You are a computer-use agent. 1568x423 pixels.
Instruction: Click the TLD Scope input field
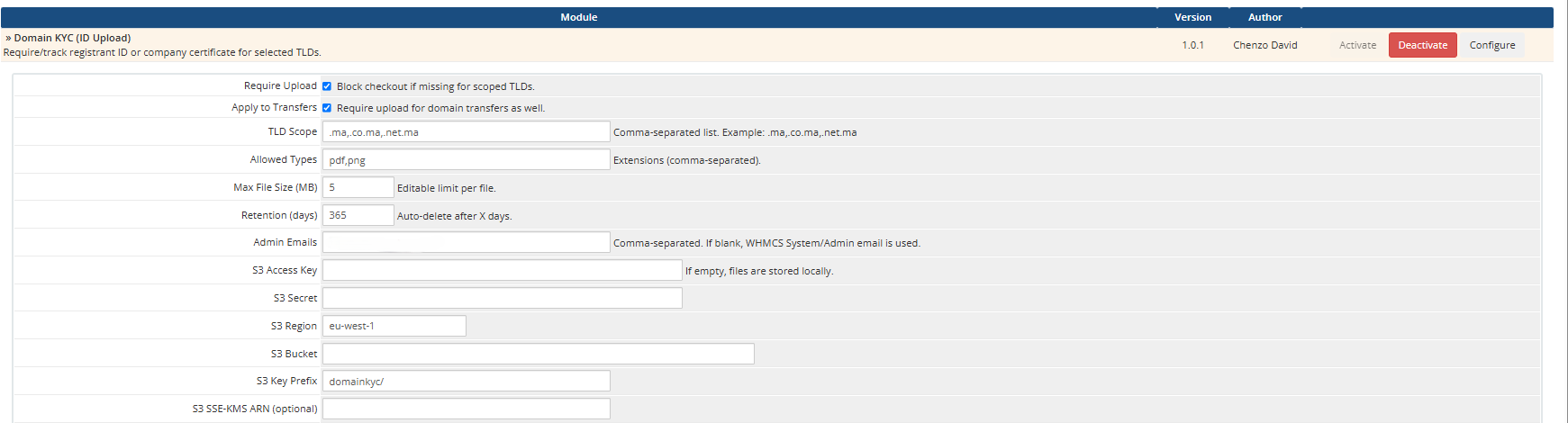466,132
